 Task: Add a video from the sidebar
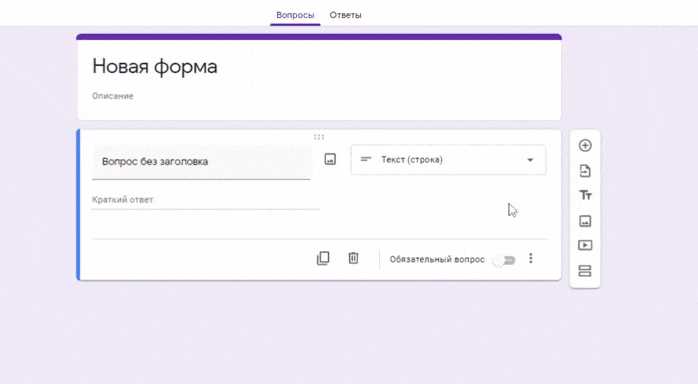click(585, 245)
